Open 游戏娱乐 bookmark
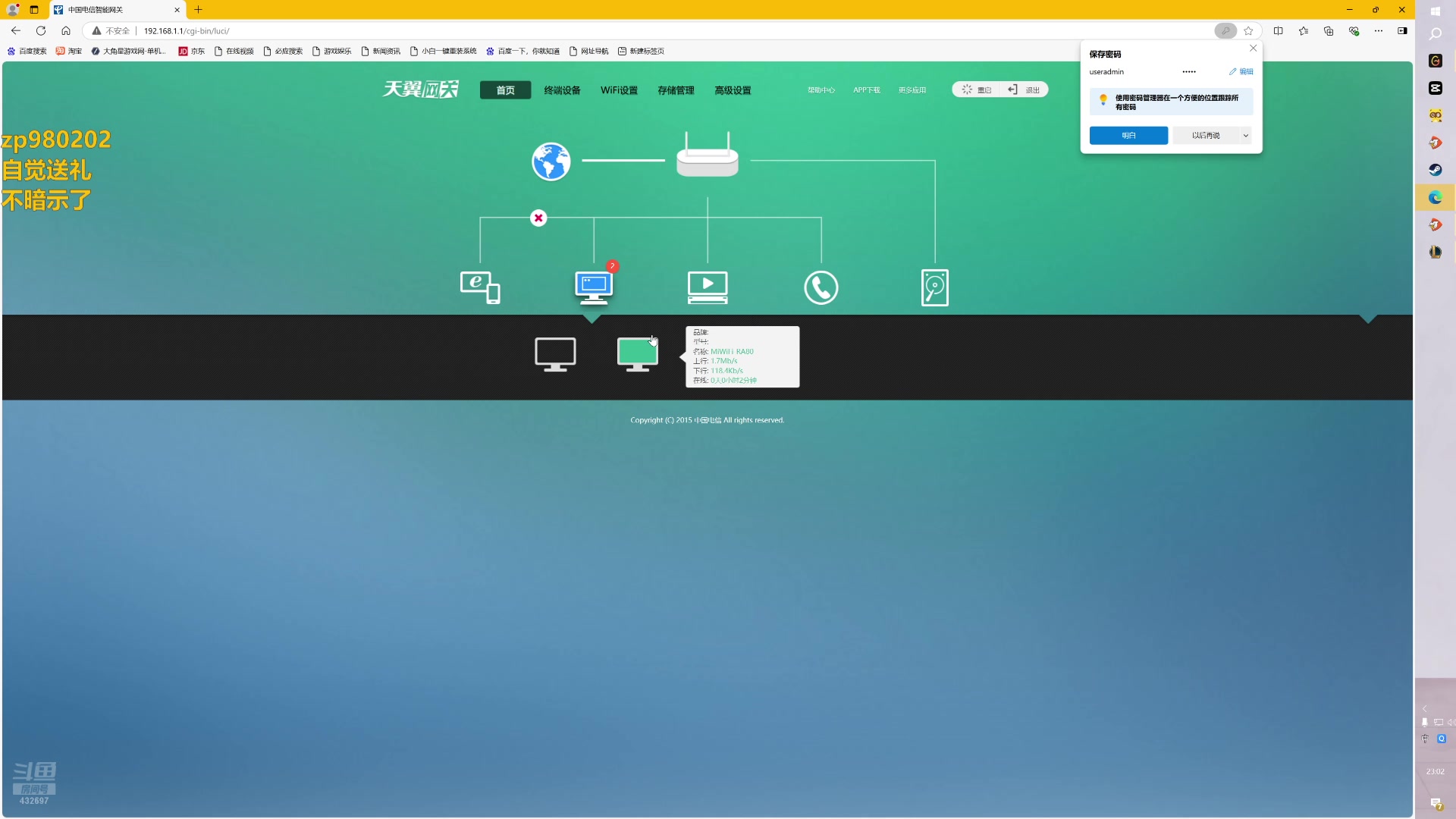This screenshot has width=1456, height=819. click(331, 52)
